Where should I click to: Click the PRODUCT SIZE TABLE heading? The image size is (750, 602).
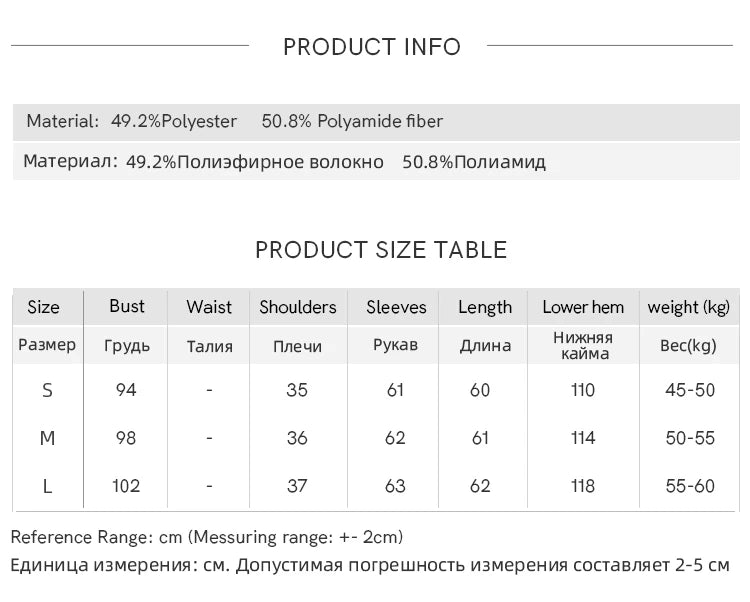coord(381,250)
